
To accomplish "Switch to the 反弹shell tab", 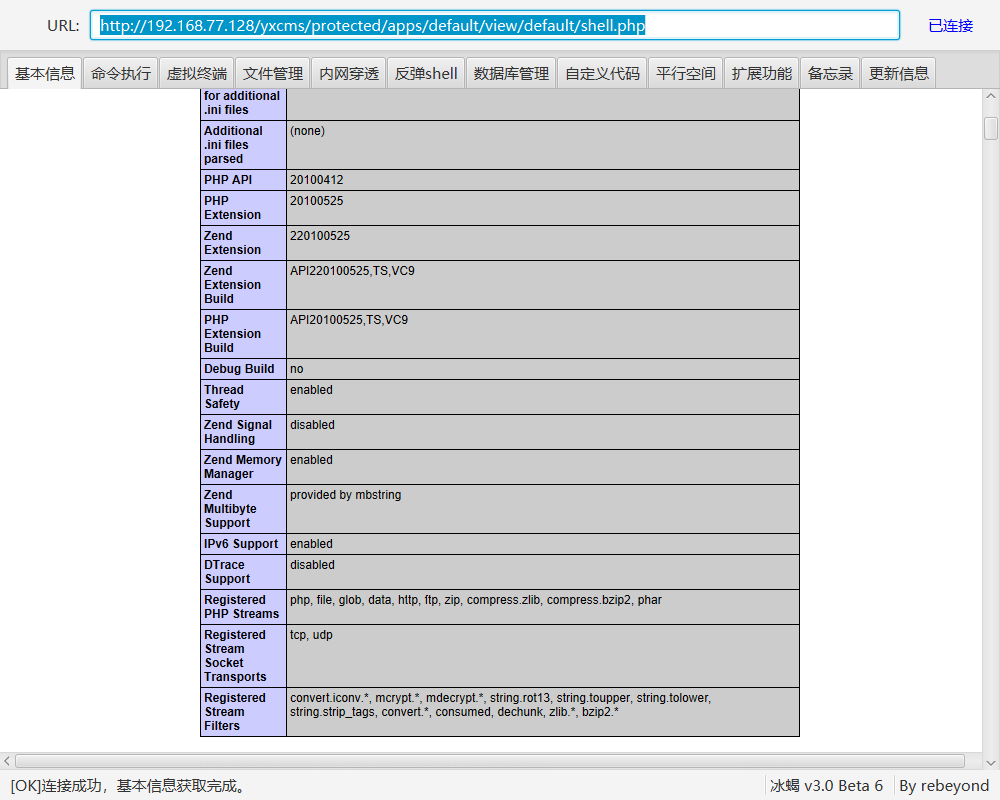I will coord(425,72).
